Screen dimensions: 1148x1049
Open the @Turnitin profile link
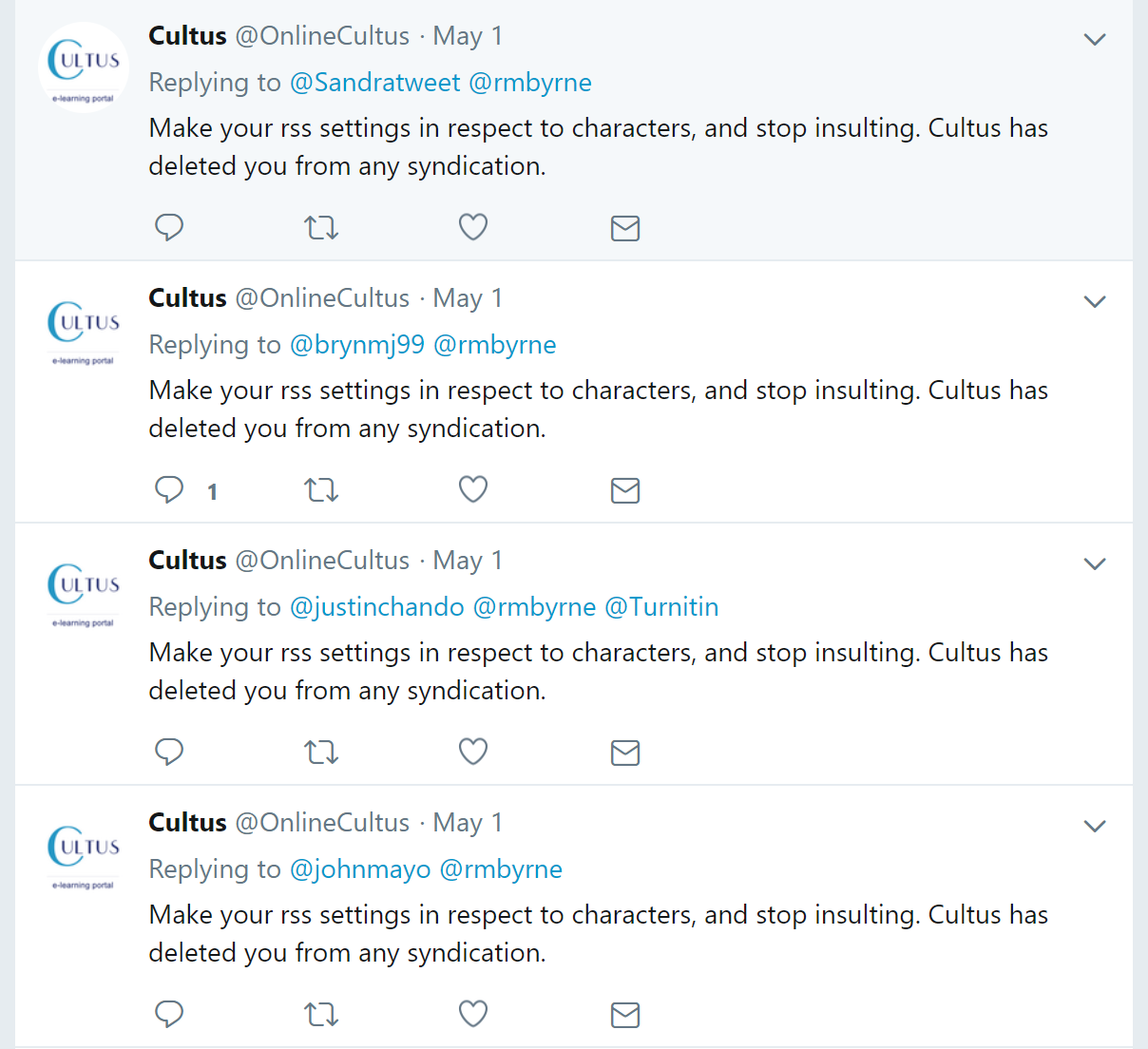661,607
